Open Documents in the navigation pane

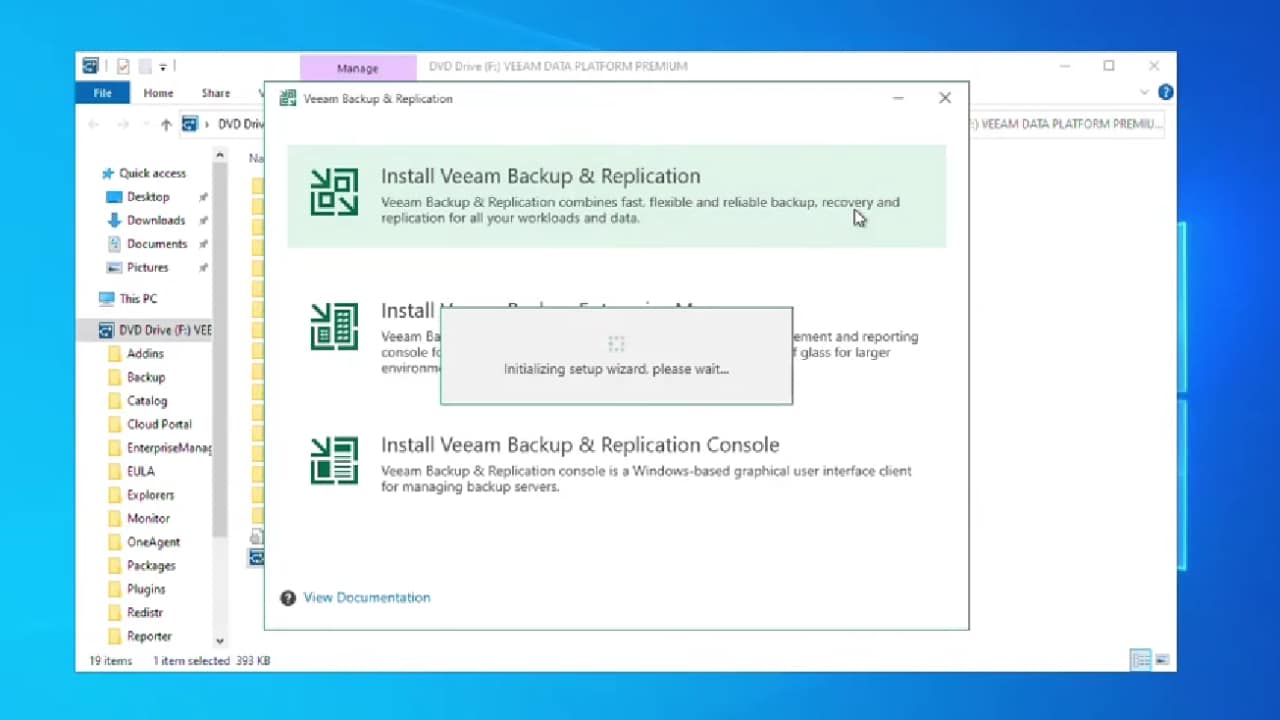tap(157, 244)
